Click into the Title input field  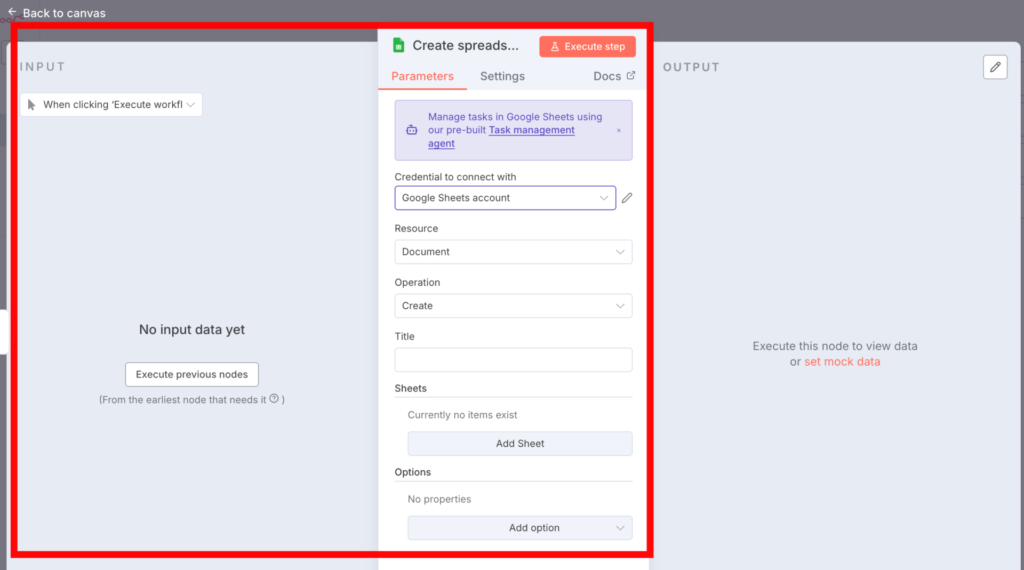click(x=513, y=360)
